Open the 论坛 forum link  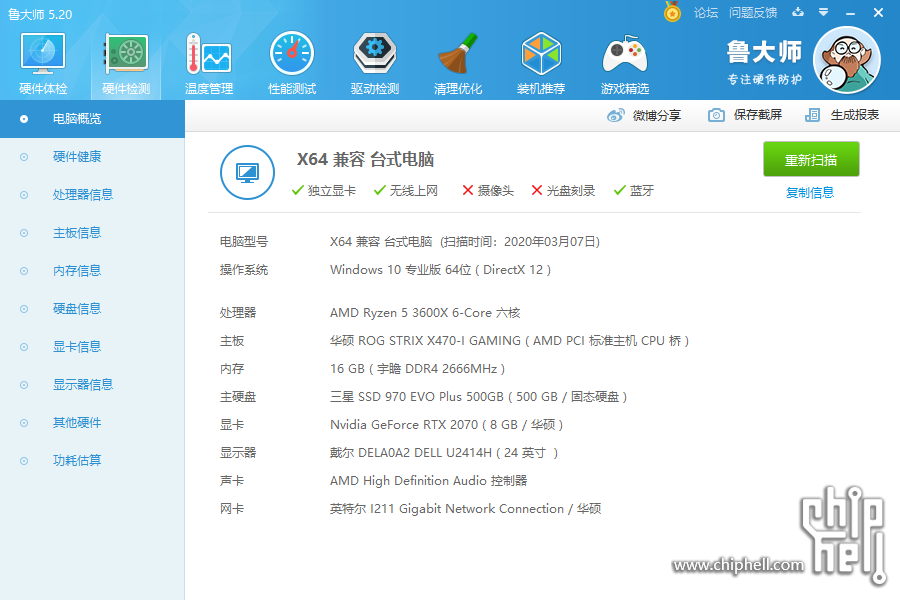coord(706,13)
